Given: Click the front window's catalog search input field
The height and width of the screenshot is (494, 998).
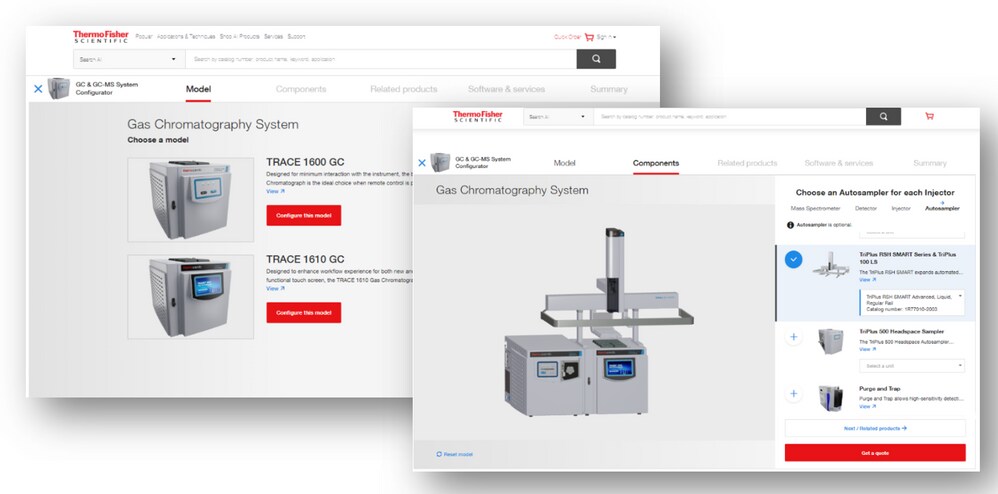Looking at the screenshot, I should [728, 117].
